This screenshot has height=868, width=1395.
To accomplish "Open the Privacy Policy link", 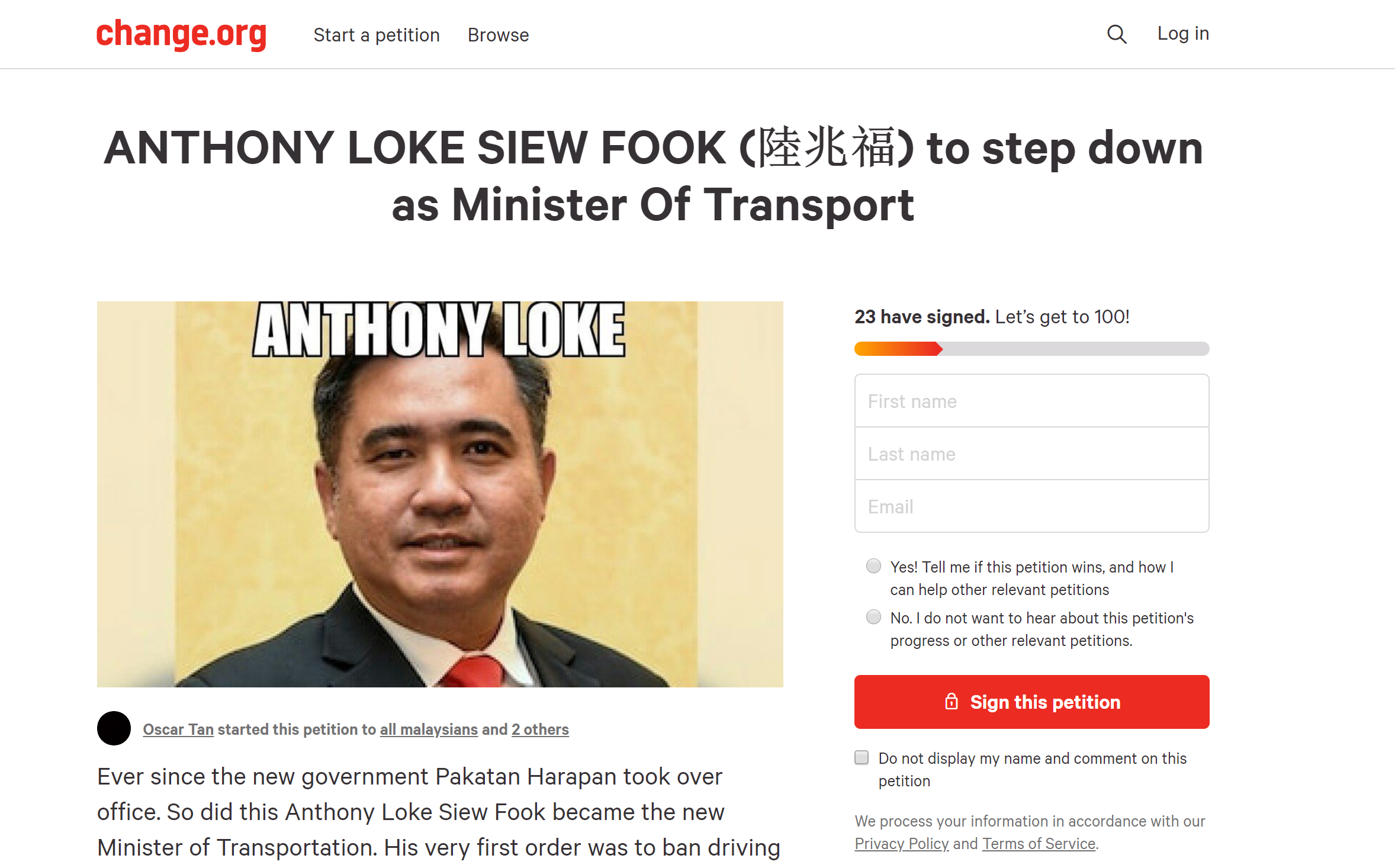I will (x=902, y=844).
